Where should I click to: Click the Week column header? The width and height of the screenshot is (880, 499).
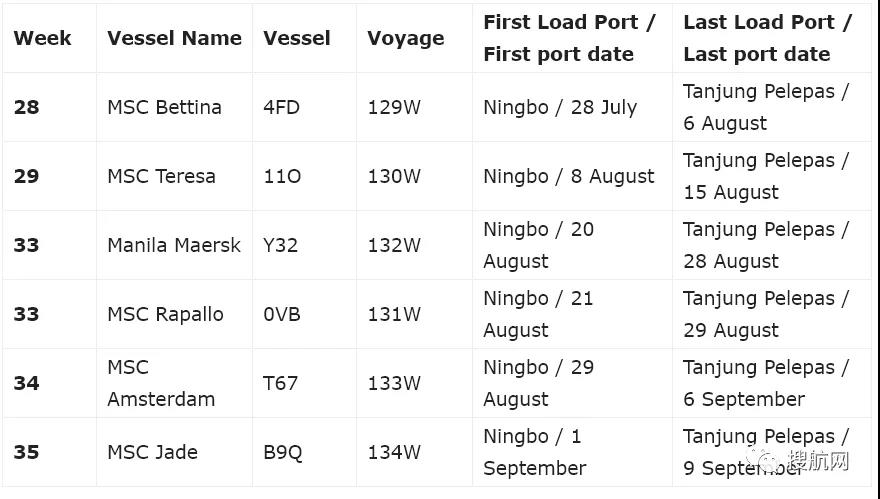click(x=42, y=38)
